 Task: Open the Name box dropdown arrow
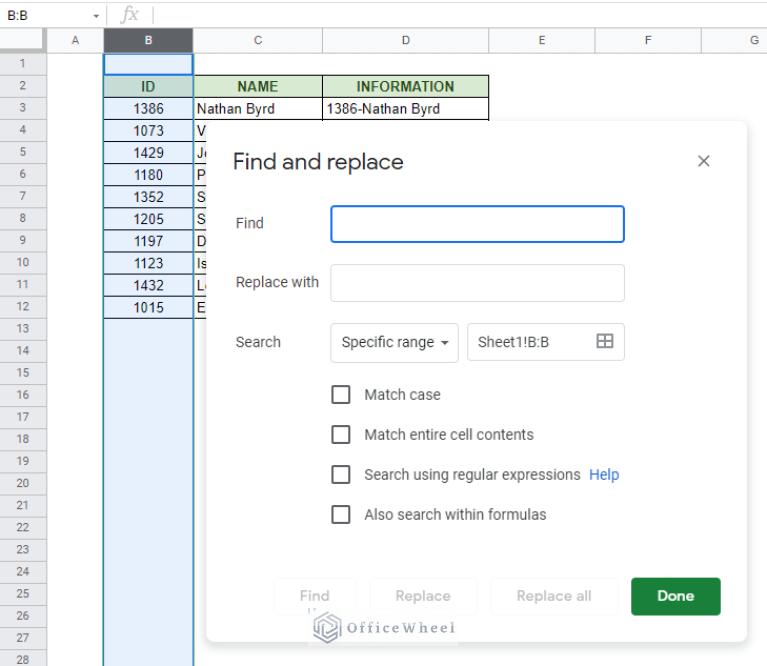point(96,16)
